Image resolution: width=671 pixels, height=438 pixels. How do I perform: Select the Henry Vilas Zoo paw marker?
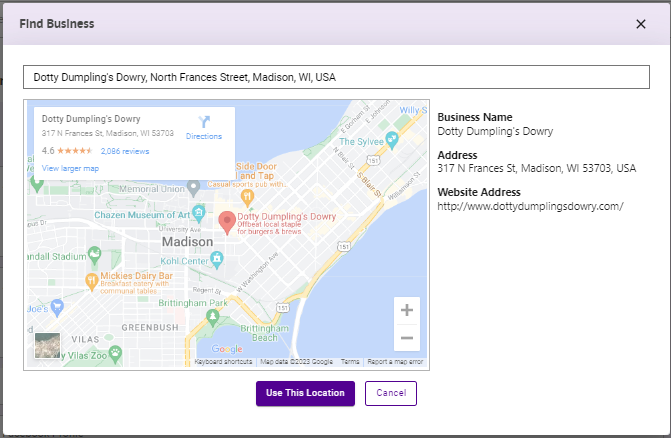(115, 354)
